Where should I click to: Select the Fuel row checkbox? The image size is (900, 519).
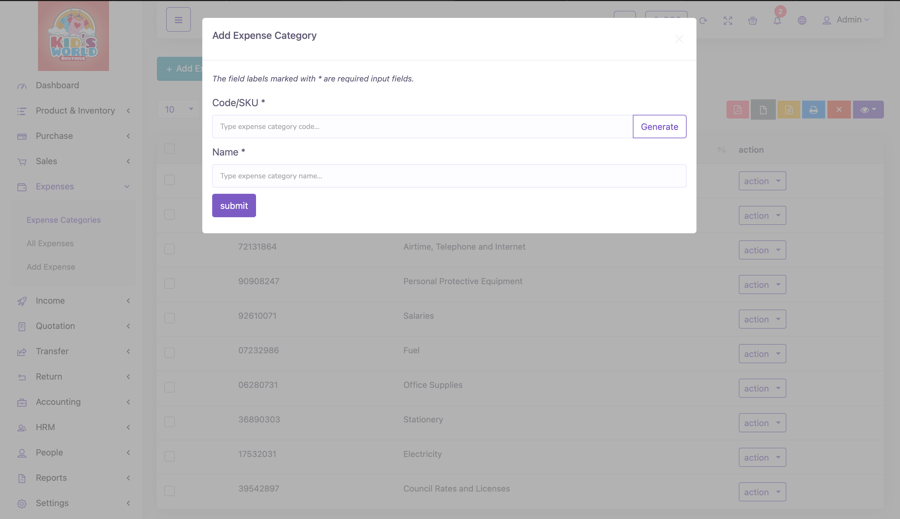coord(170,352)
